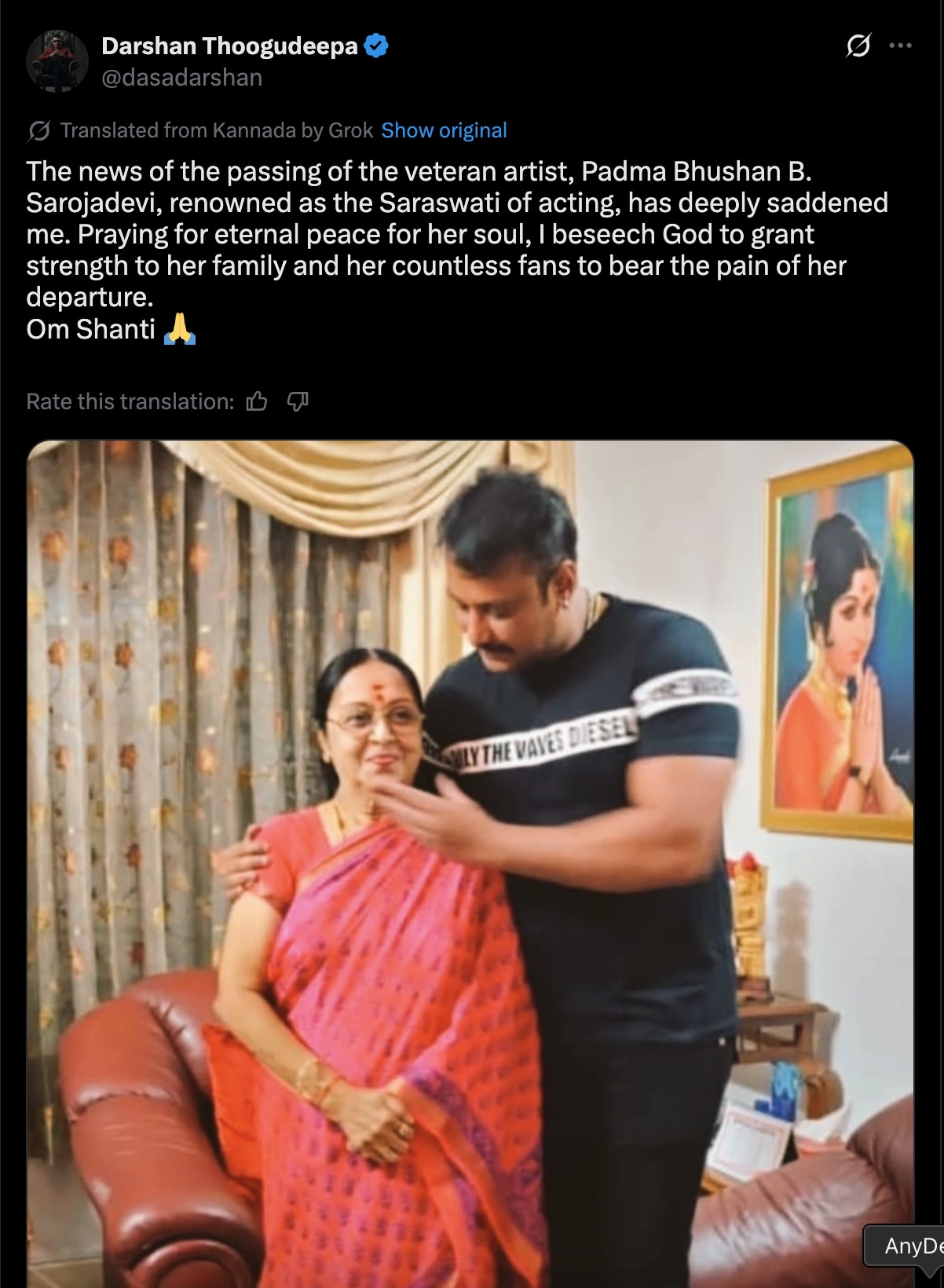Click the AnyDesk tooltip overlay
The height and width of the screenshot is (1288, 944).
click(x=904, y=1246)
